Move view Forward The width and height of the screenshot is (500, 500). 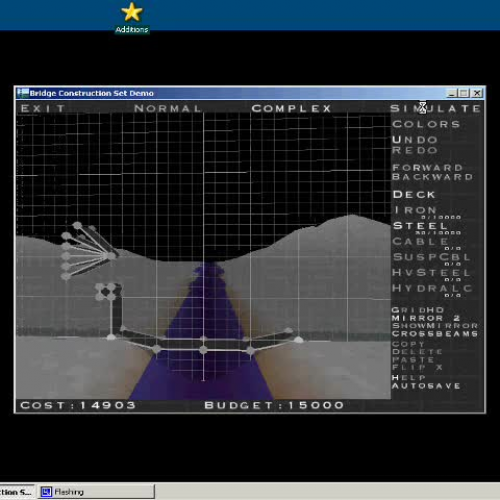pos(427,167)
